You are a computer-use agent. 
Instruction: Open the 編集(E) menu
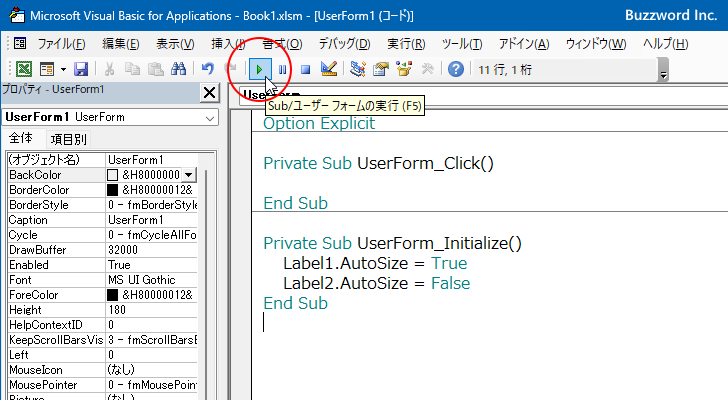pos(121,44)
